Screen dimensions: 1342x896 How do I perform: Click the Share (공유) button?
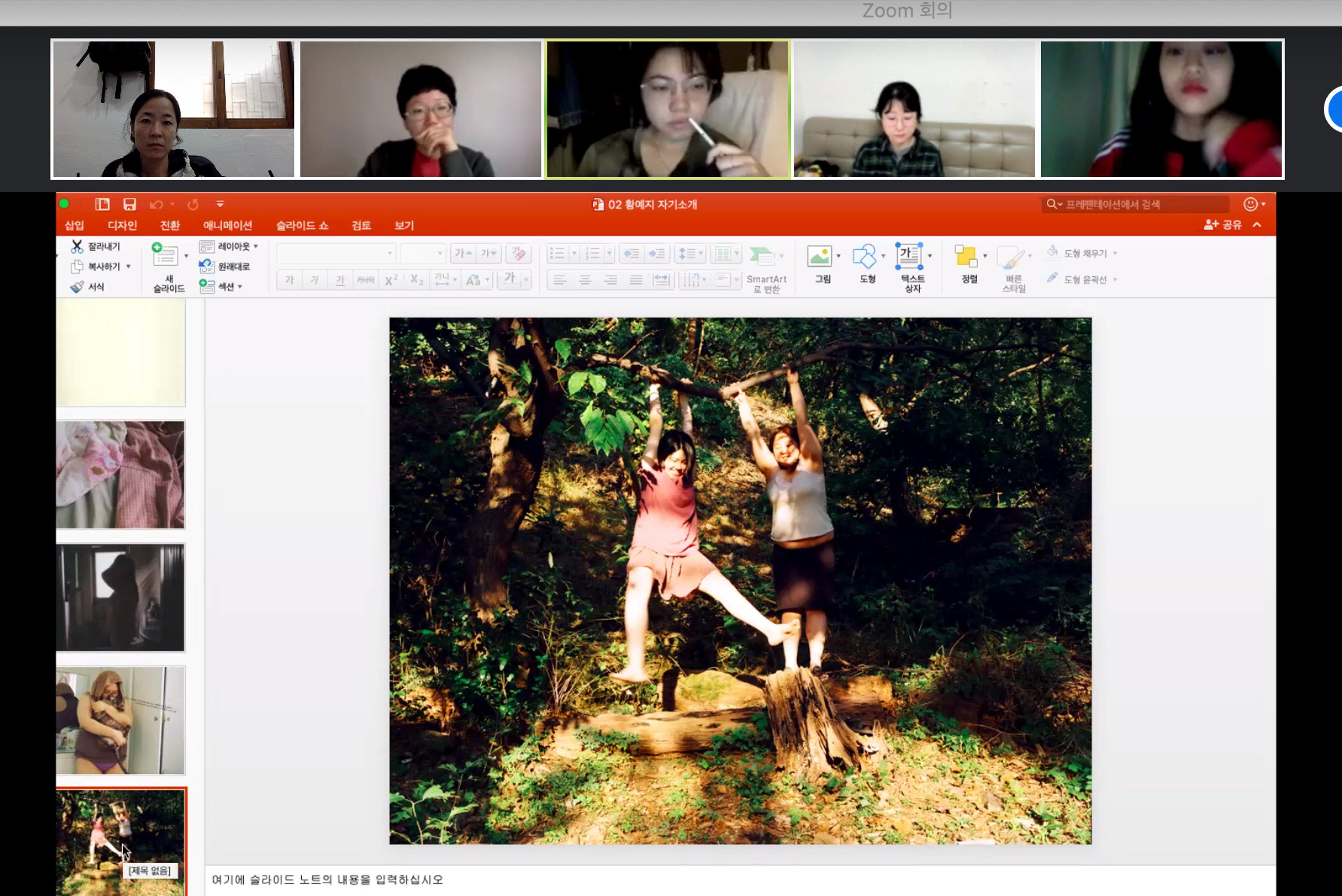(x=1223, y=224)
